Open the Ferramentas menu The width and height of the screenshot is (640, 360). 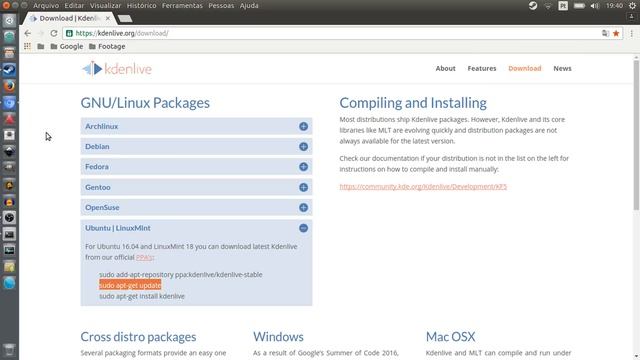[x=182, y=6]
